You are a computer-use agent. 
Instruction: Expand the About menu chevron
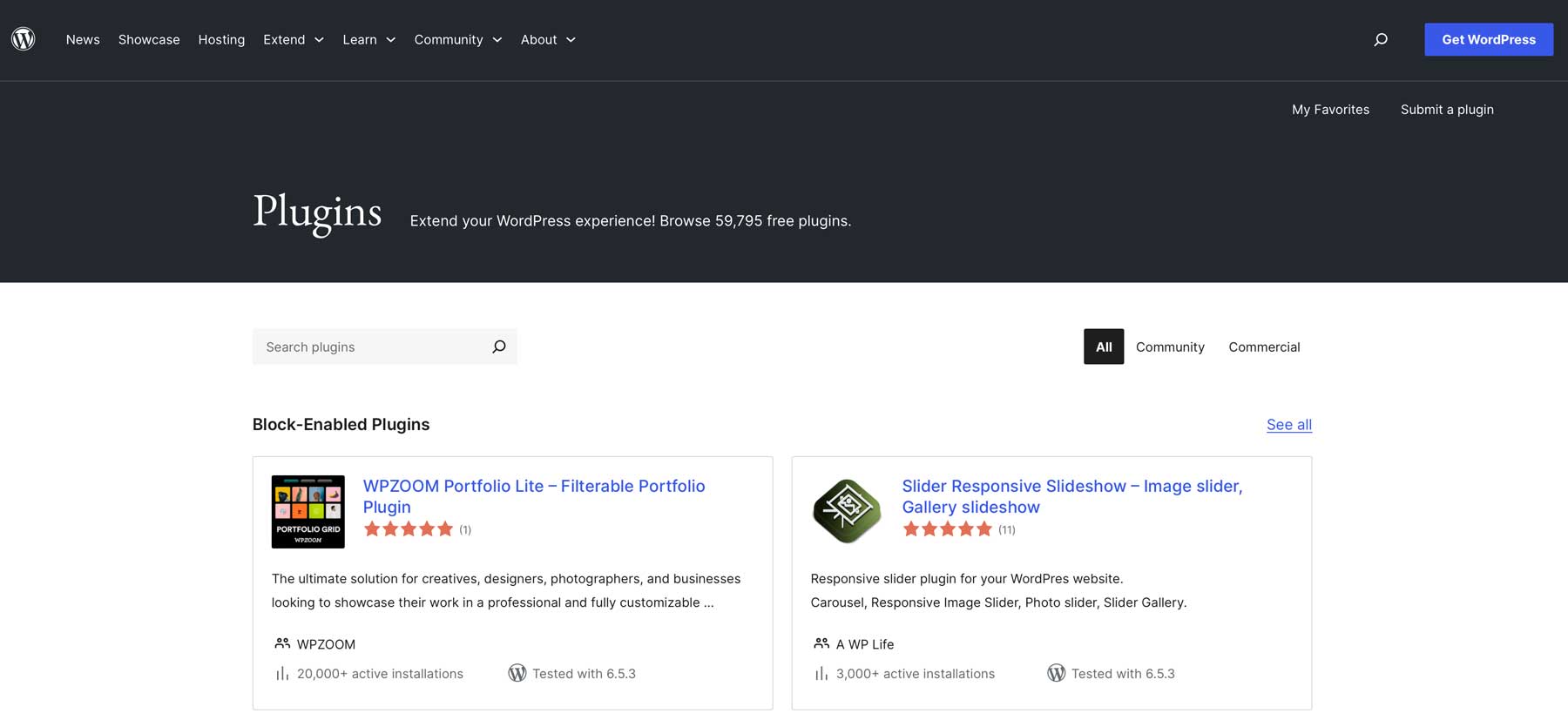tap(571, 40)
